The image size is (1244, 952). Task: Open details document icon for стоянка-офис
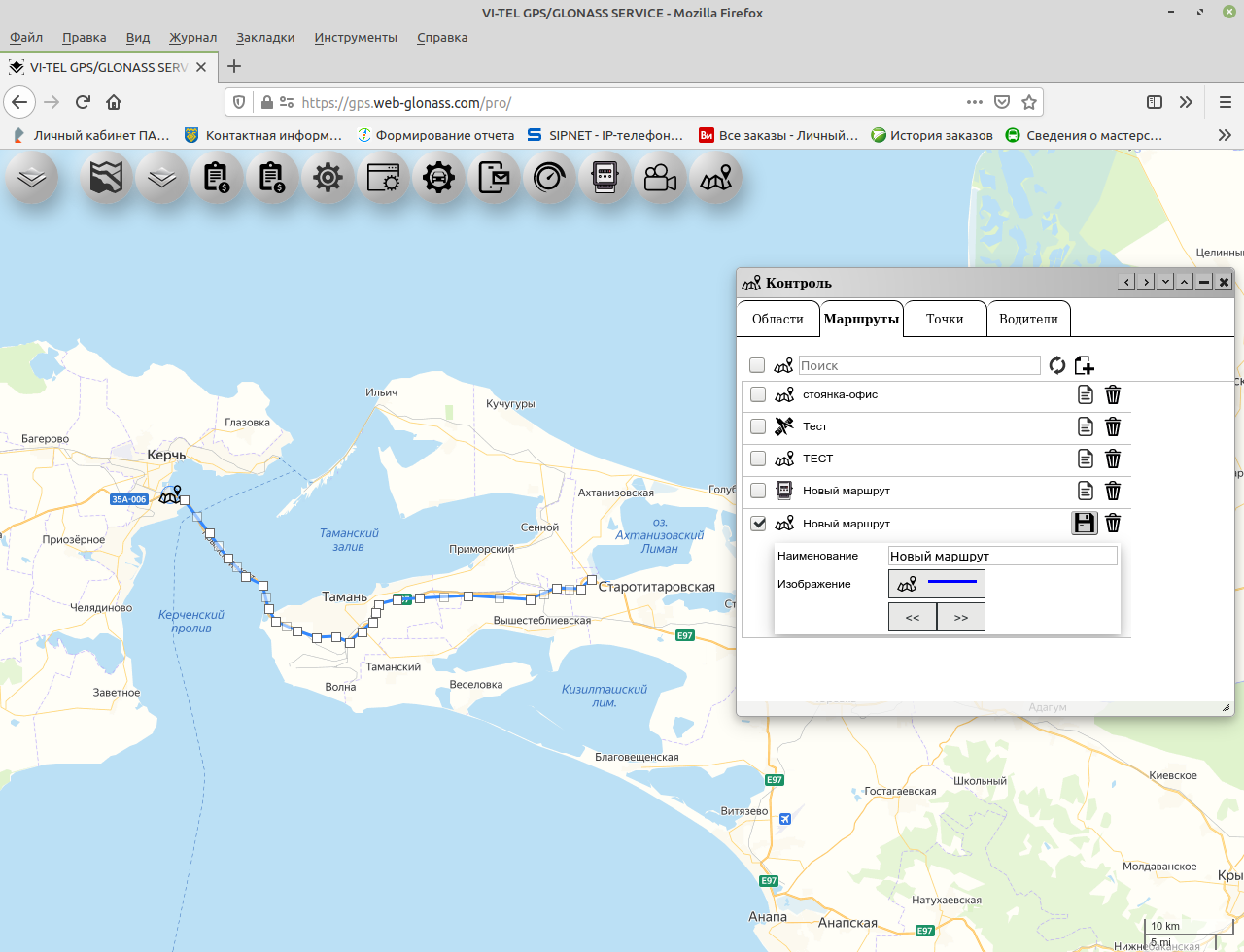click(x=1086, y=394)
